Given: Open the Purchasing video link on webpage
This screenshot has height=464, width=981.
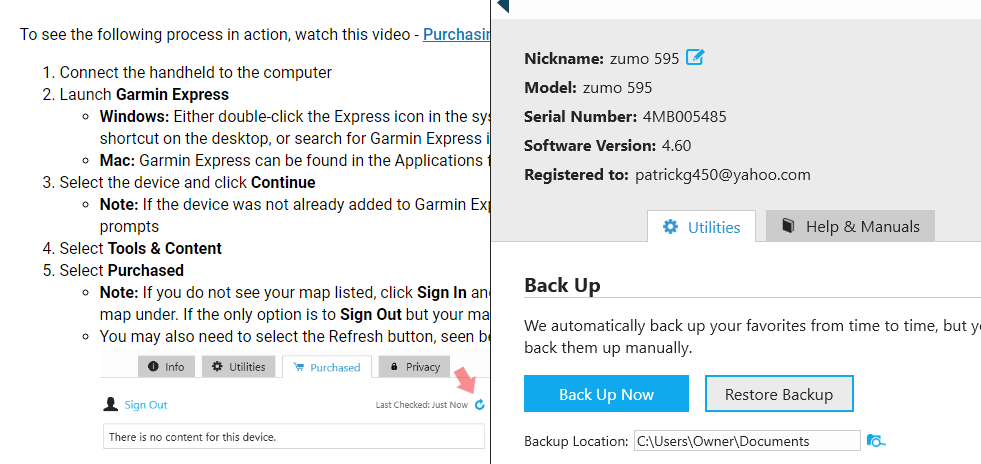Looking at the screenshot, I should coord(456,34).
